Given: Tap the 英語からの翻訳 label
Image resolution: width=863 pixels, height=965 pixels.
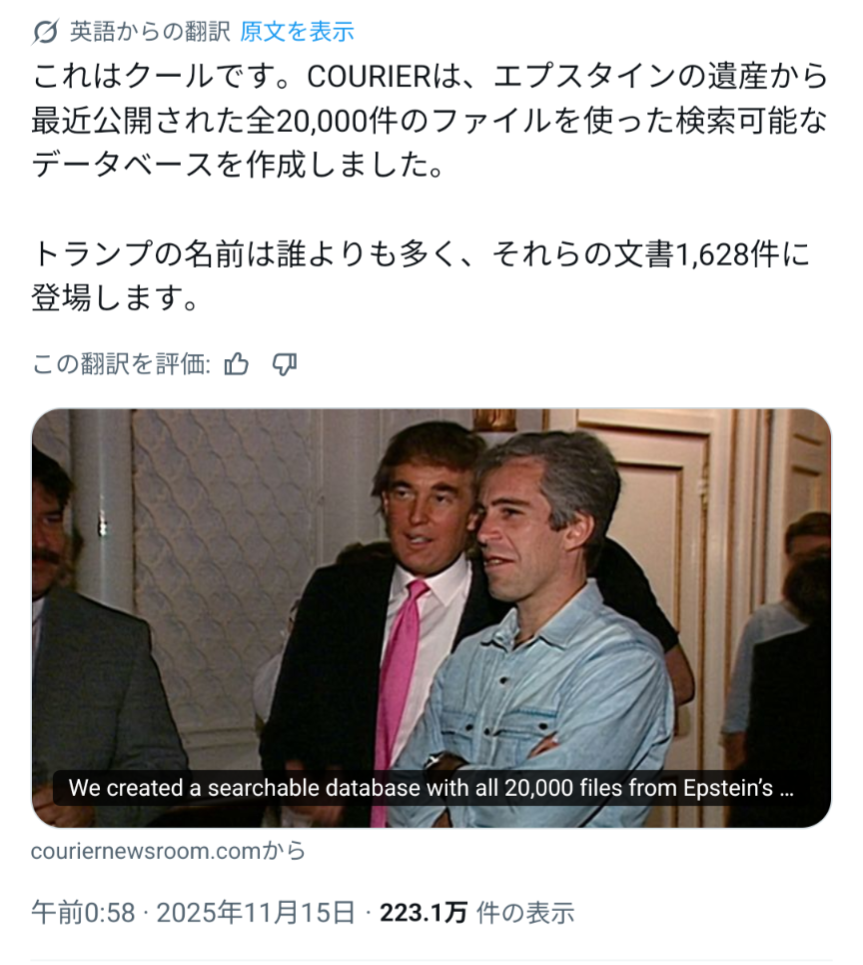Looking at the screenshot, I should click(150, 31).
